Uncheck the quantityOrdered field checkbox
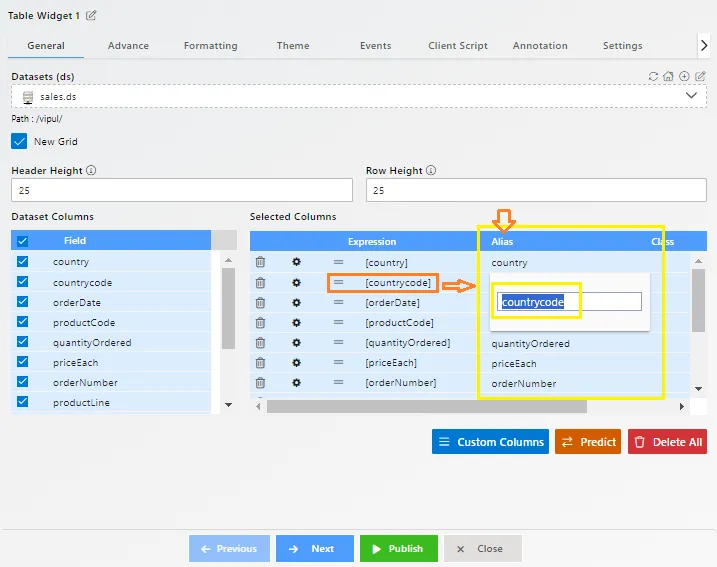This screenshot has width=717, height=567. pos(22,342)
